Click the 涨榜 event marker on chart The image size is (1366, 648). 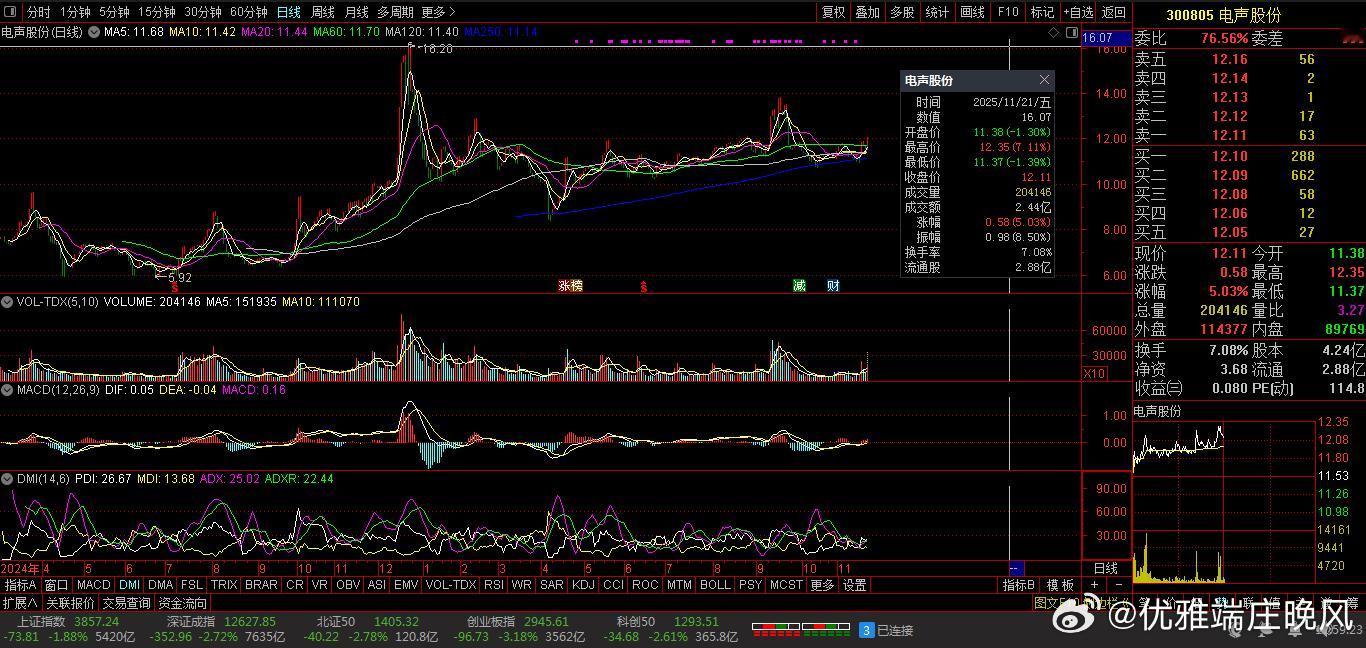(570, 286)
